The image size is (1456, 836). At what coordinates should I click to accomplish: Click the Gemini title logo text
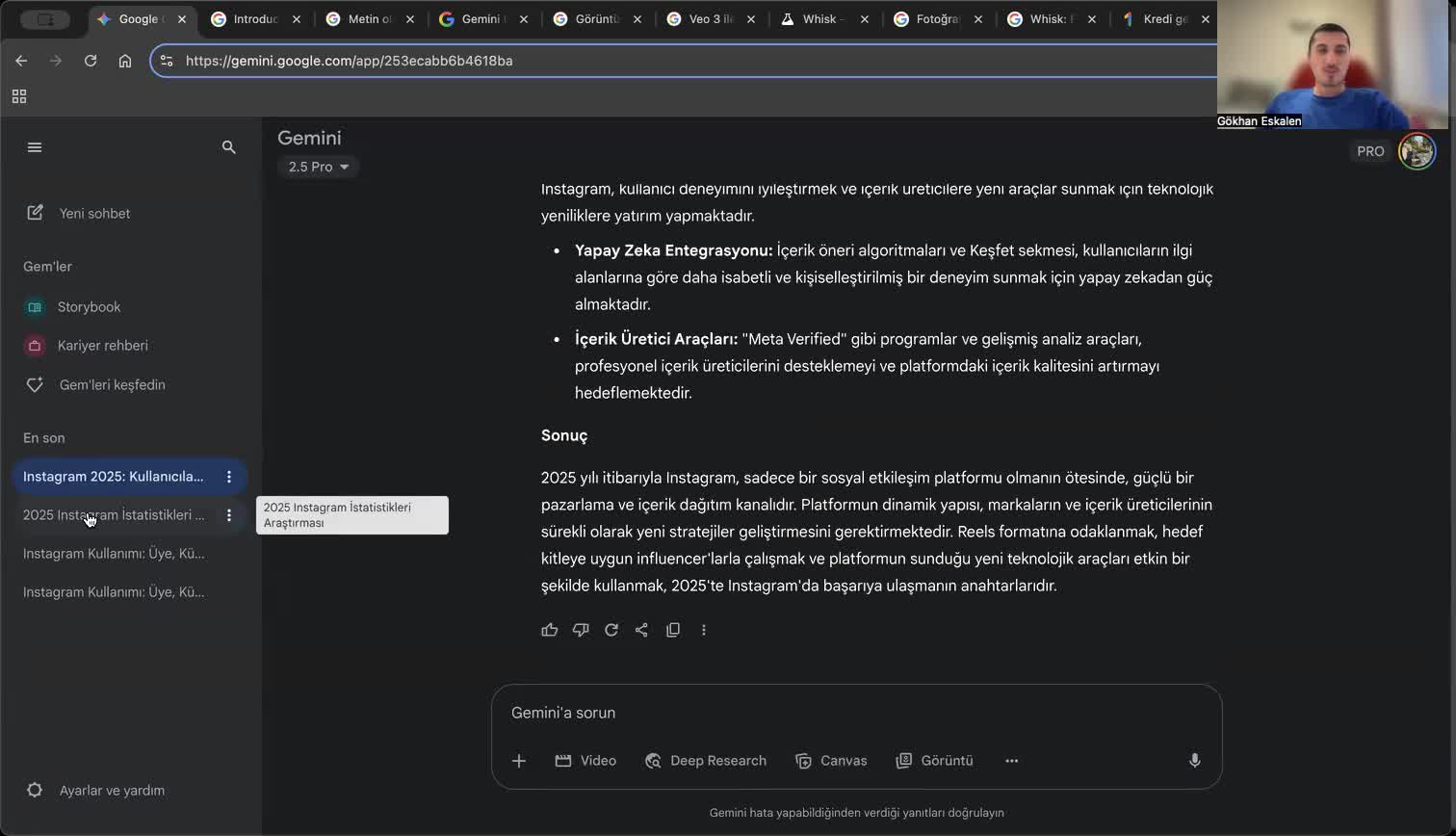pos(309,138)
